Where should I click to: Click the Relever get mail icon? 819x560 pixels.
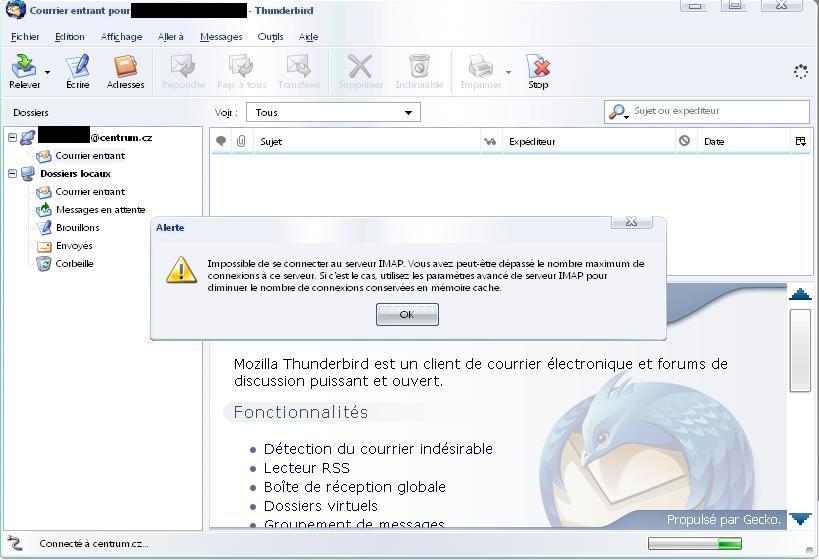click(24, 66)
